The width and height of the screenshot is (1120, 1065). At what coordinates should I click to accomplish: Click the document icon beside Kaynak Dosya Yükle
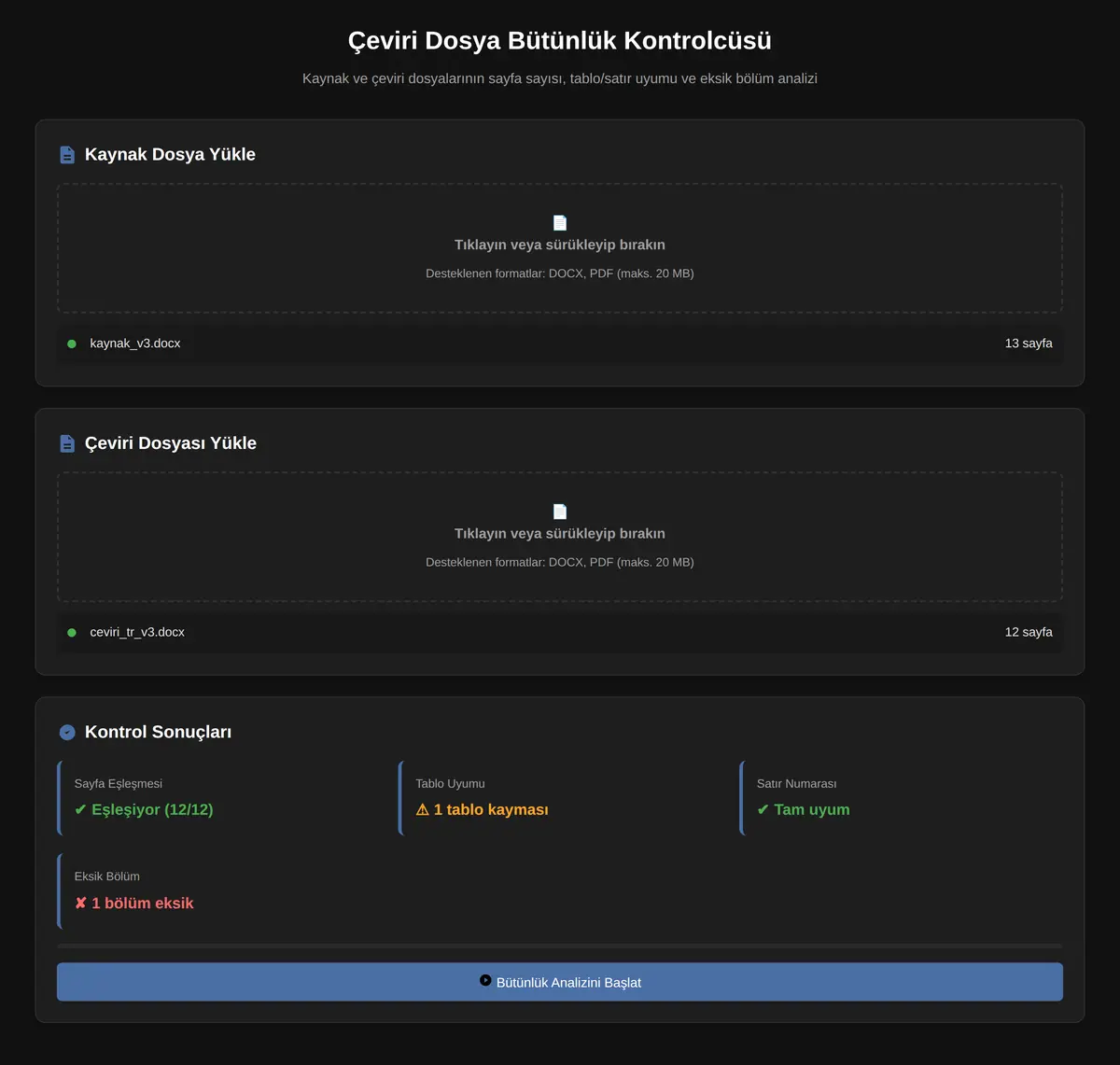67,155
